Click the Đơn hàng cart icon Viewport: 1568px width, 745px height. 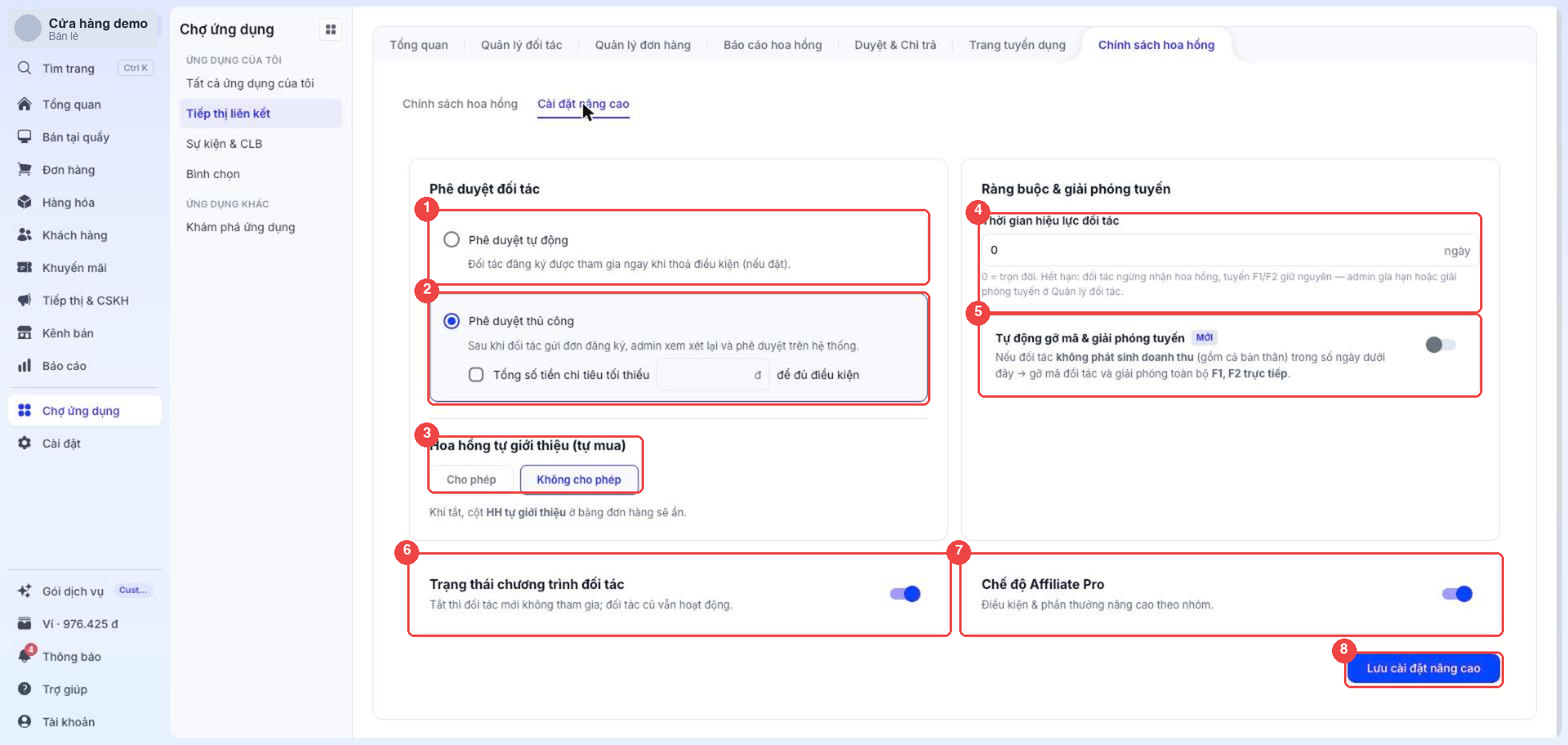[x=25, y=170]
